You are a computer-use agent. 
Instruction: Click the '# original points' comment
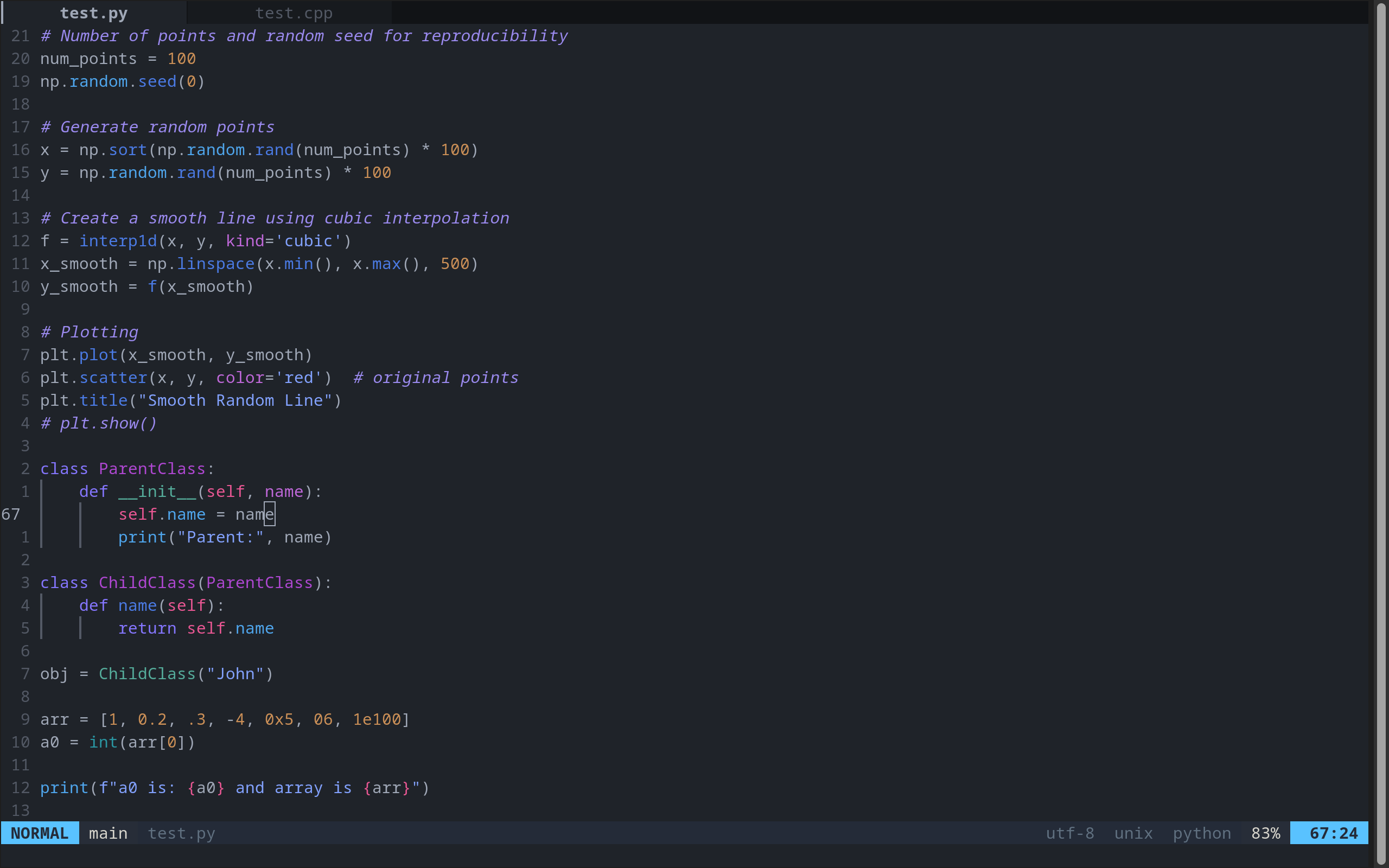(435, 378)
